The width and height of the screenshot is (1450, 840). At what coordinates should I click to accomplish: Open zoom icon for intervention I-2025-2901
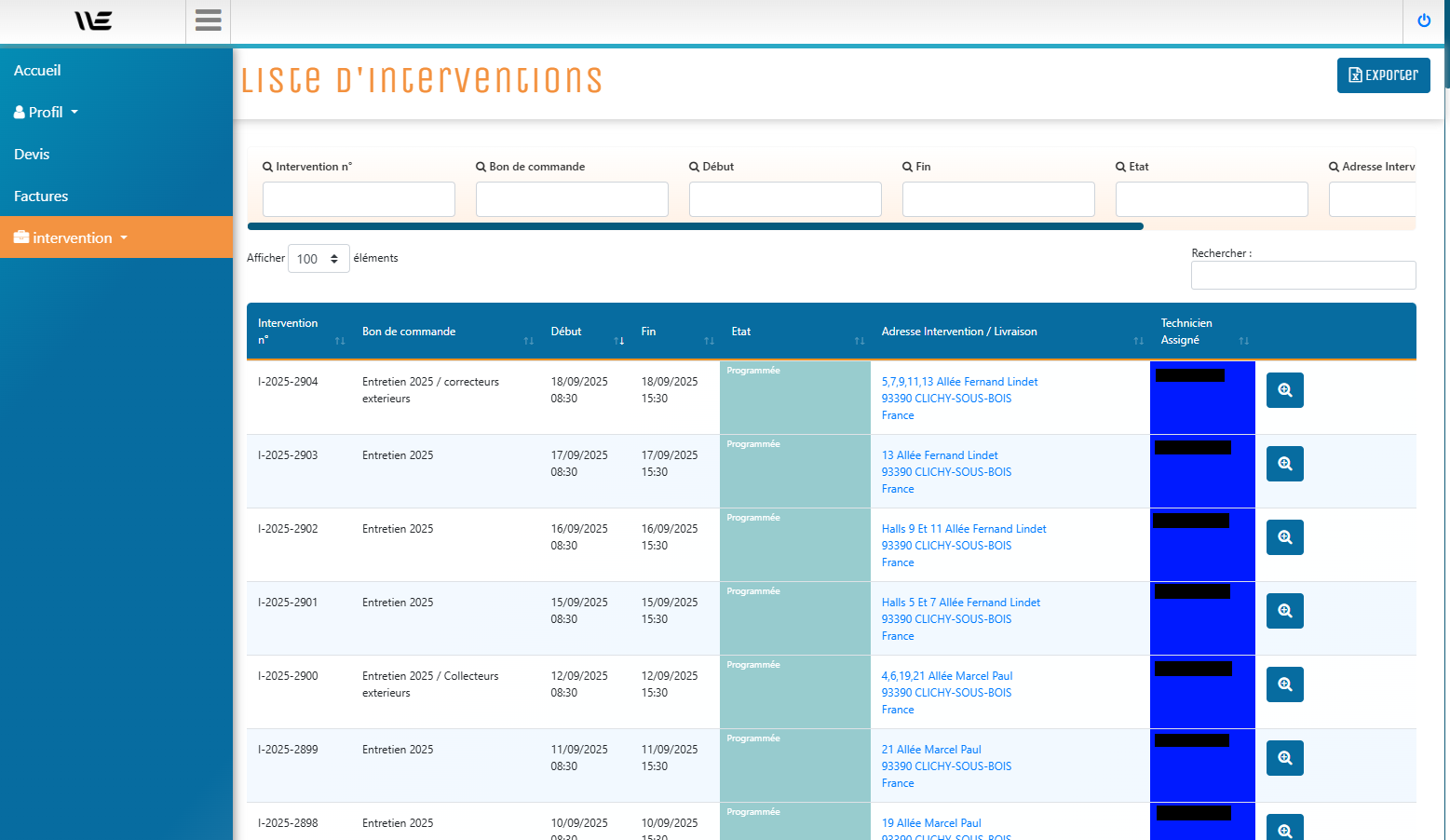click(x=1284, y=611)
